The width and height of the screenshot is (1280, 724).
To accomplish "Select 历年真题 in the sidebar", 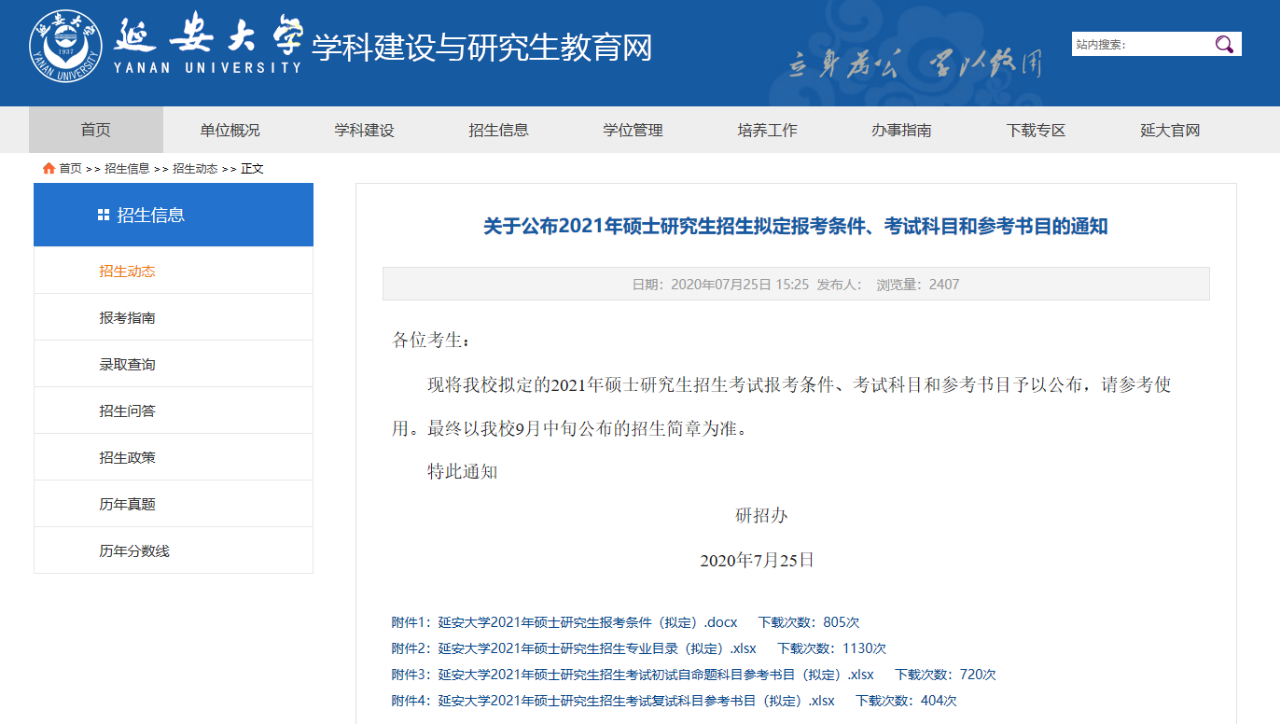I will pos(173,504).
